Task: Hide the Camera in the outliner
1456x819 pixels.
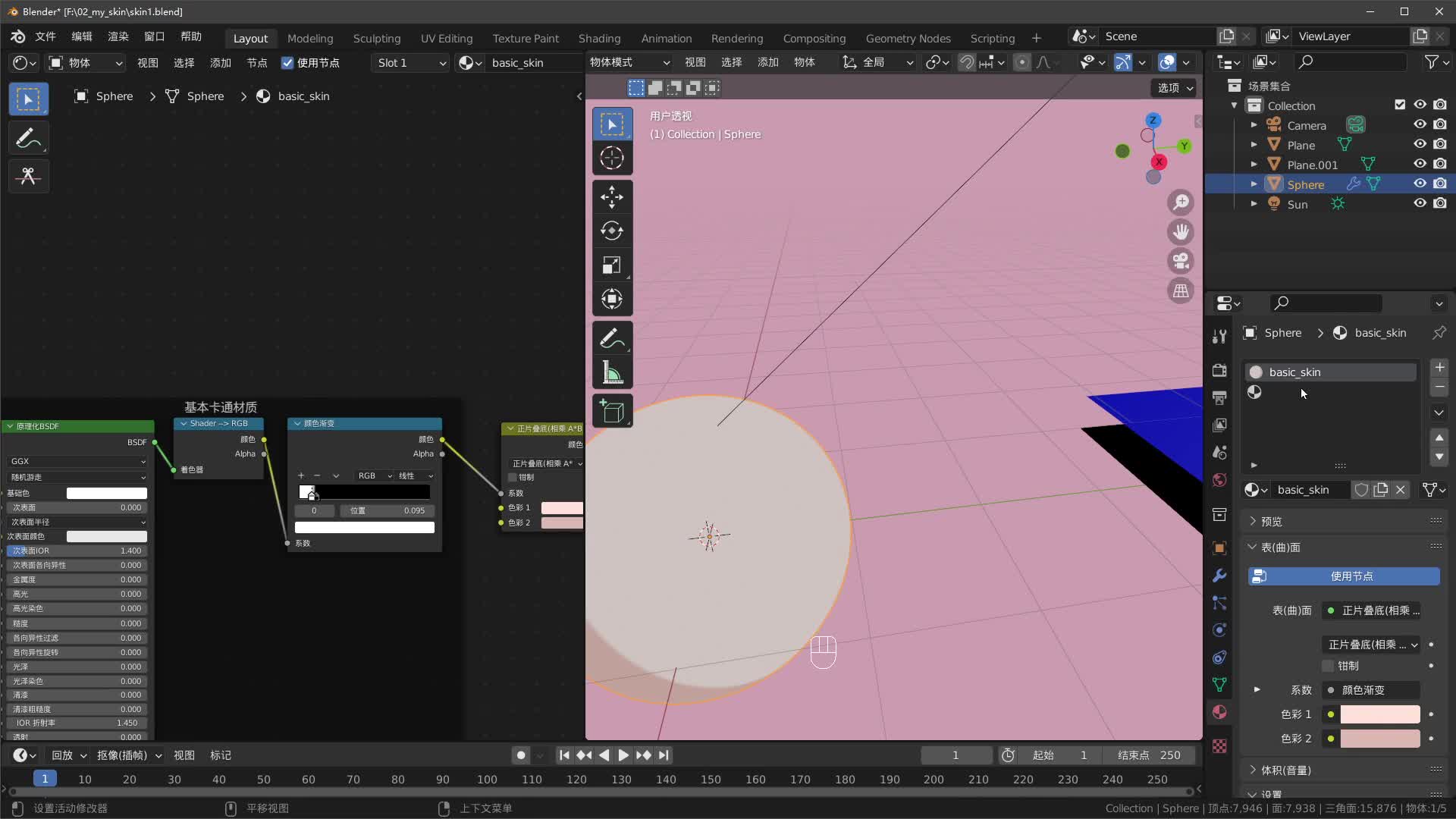Action: pyautogui.click(x=1420, y=124)
